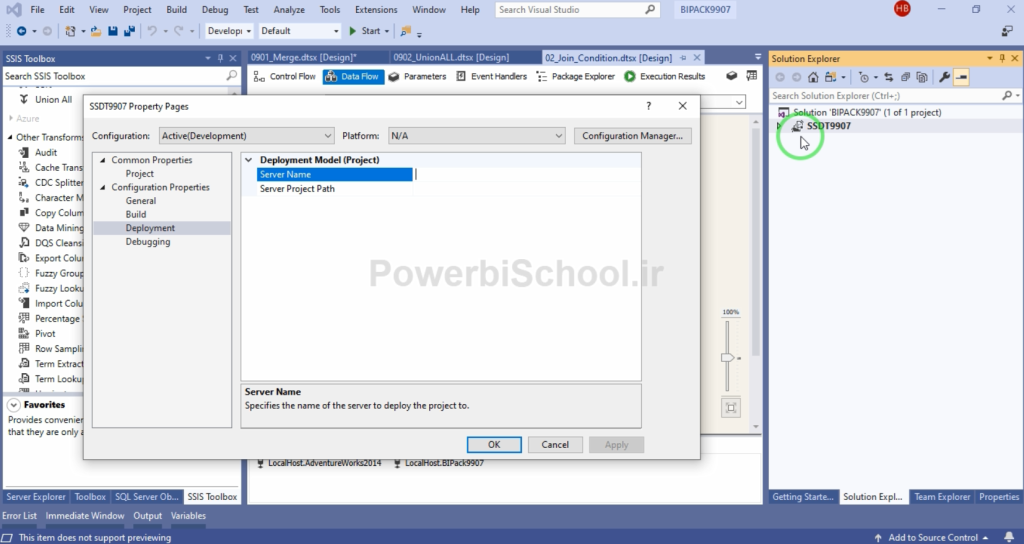
Task: Click the zoom-to-fit icon below zoom slider
Action: (x=732, y=407)
